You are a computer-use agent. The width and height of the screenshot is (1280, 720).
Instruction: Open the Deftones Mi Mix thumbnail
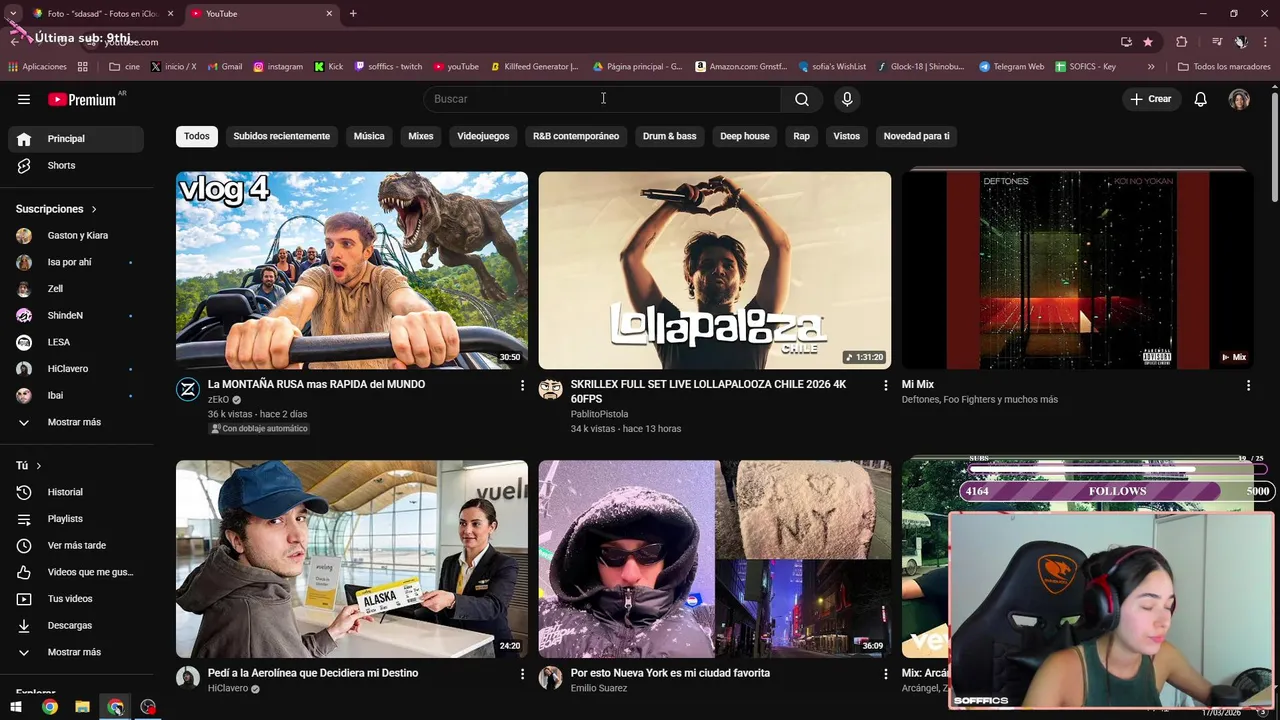tap(1078, 270)
